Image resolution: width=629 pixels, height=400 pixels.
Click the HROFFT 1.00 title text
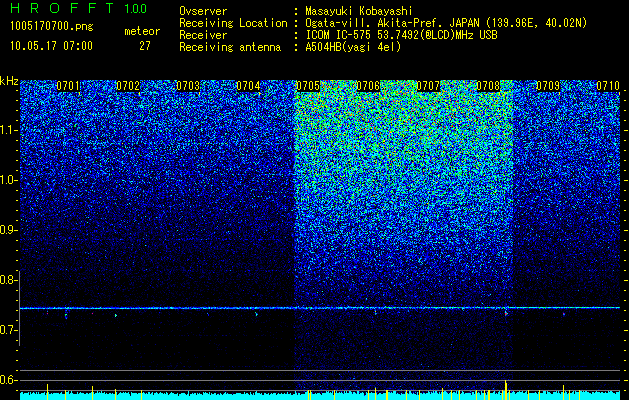79,8
